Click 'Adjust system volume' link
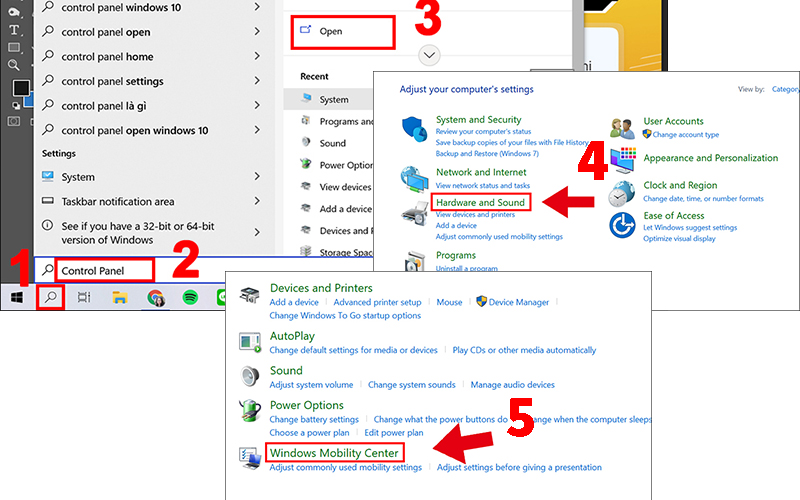The width and height of the screenshot is (800, 500). (311, 385)
